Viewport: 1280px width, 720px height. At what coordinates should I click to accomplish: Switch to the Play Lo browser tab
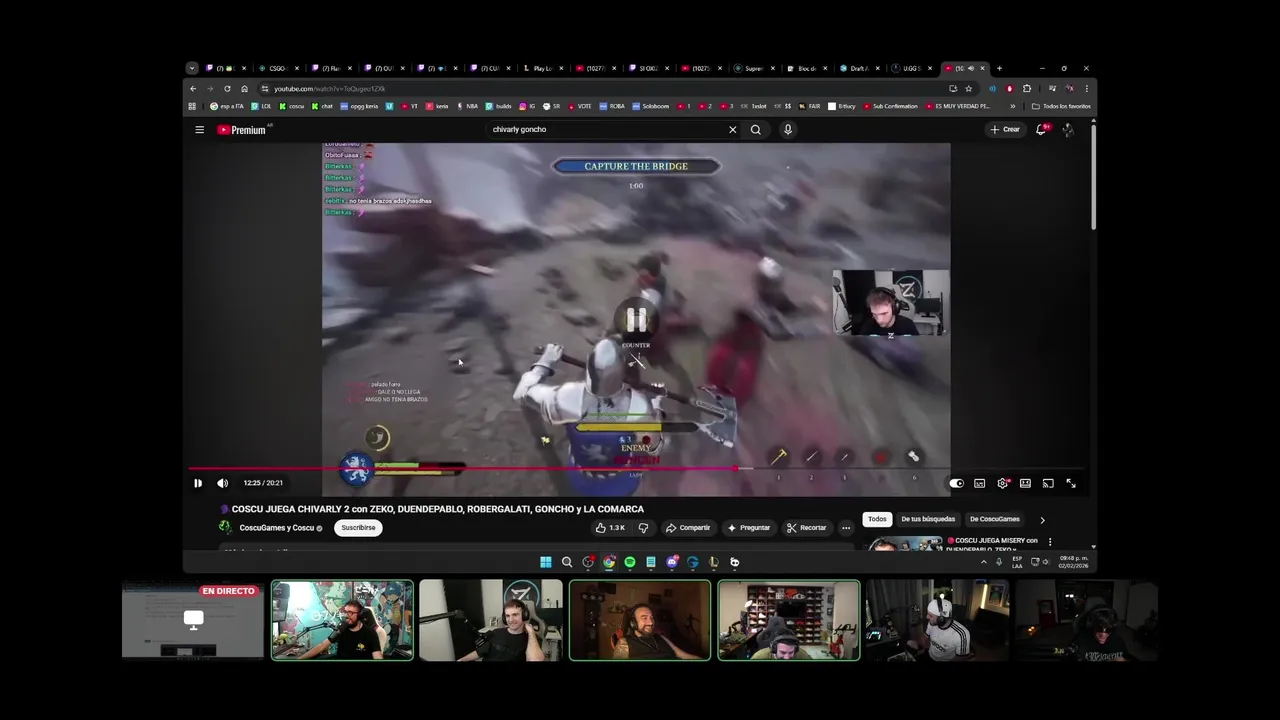[544, 68]
